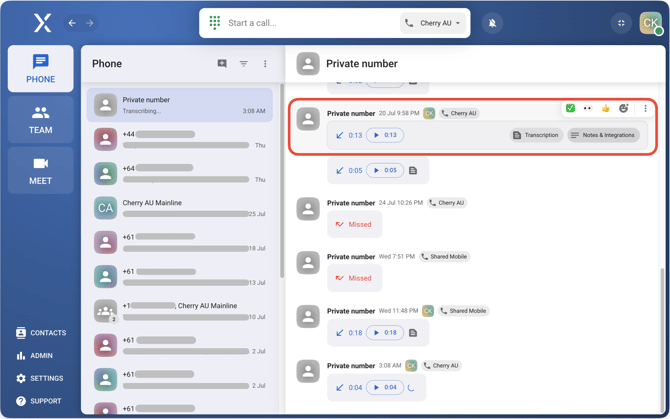
Task: Open group conversation with Cherry AU Mainline
Action: pos(179,311)
